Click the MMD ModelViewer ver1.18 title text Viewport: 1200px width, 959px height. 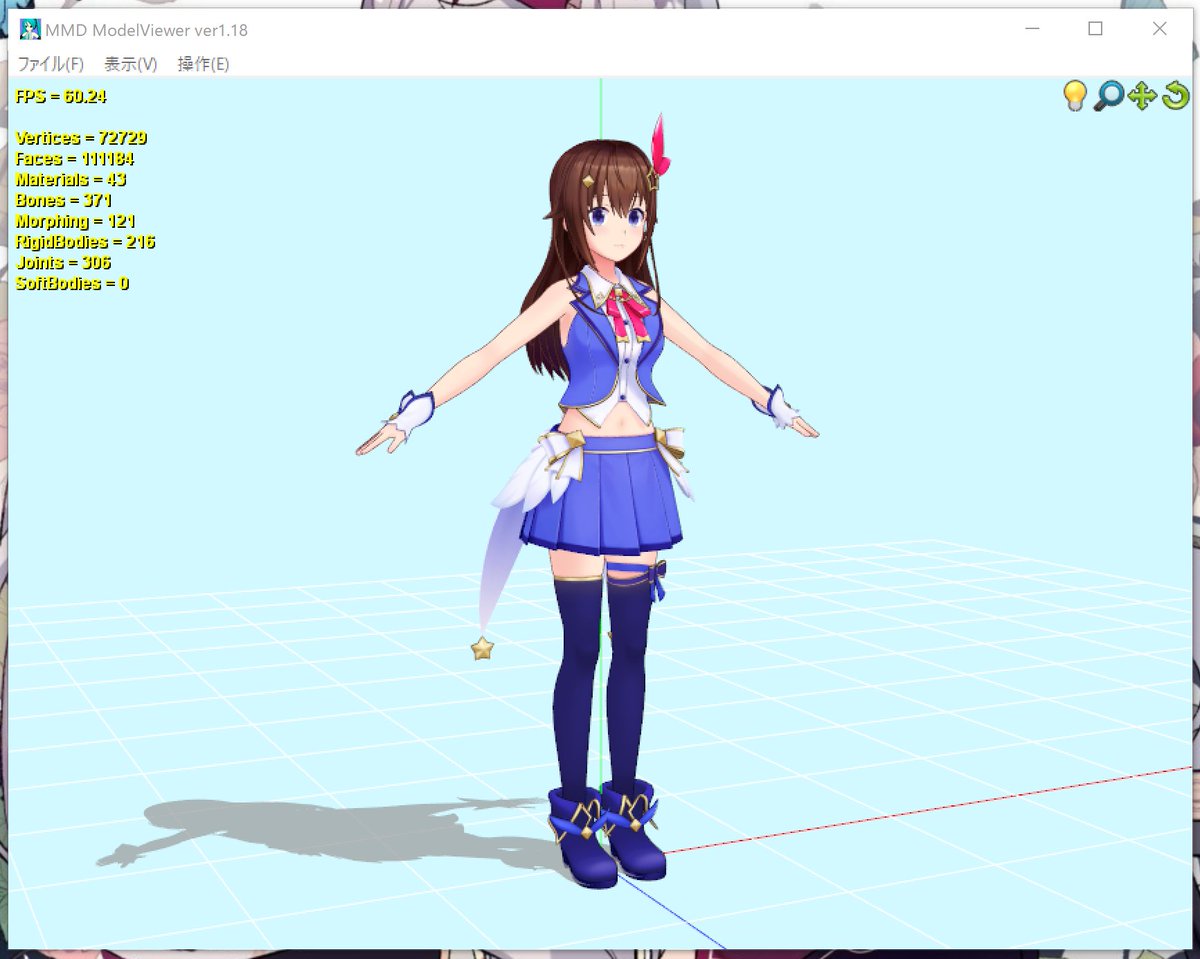pyautogui.click(x=146, y=30)
